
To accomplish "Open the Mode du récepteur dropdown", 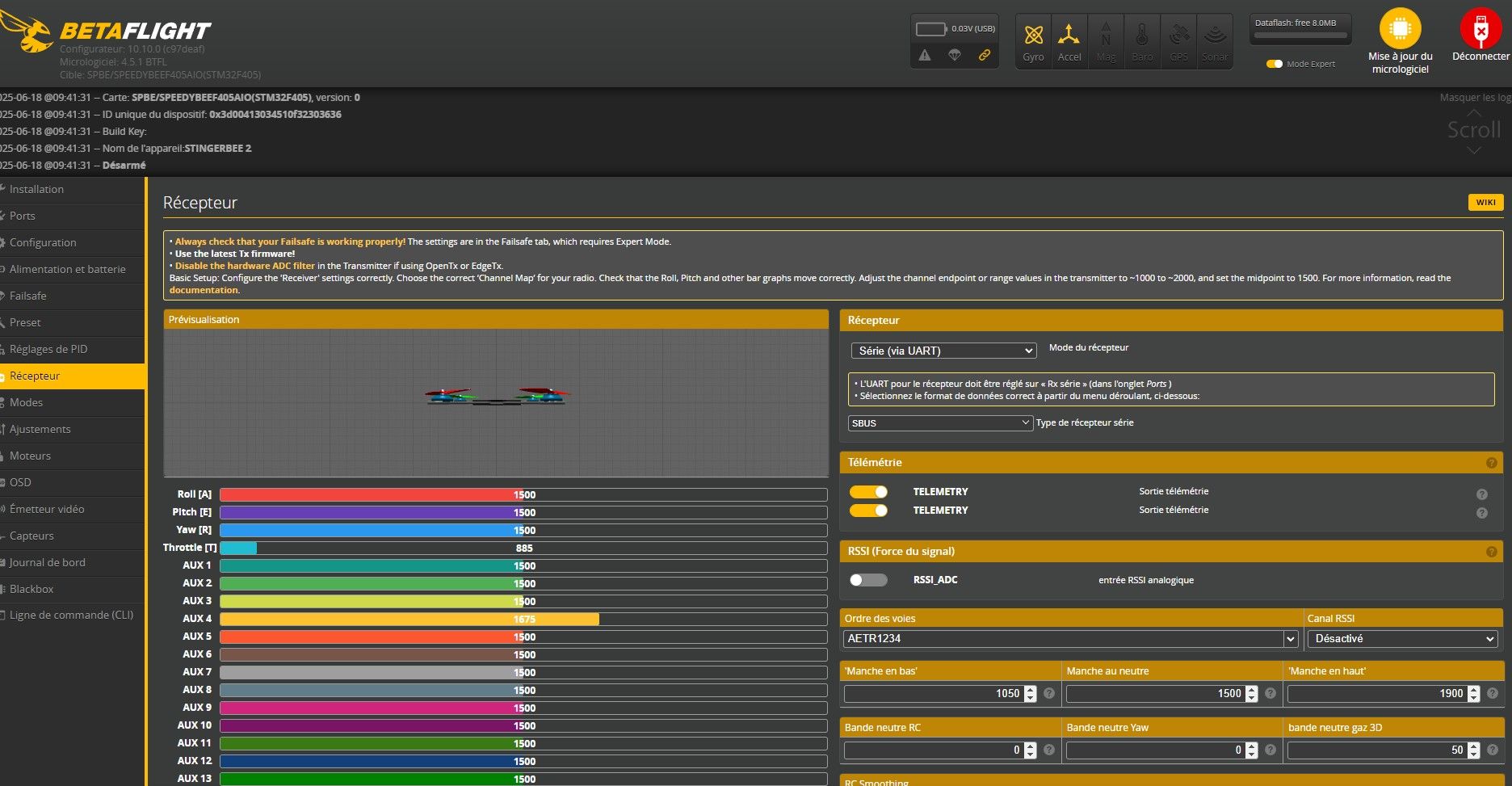I will [x=943, y=351].
